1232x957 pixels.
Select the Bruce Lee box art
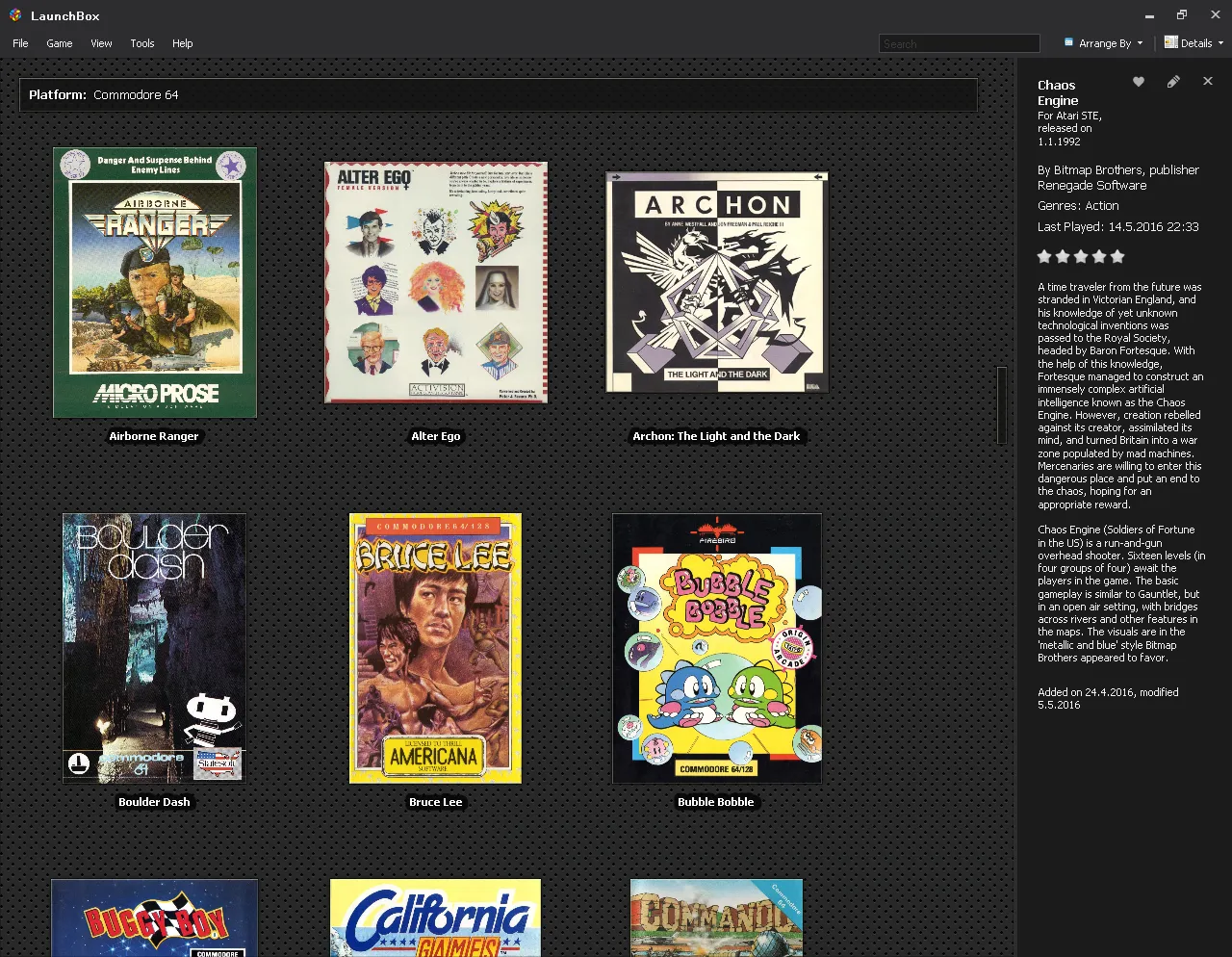435,648
